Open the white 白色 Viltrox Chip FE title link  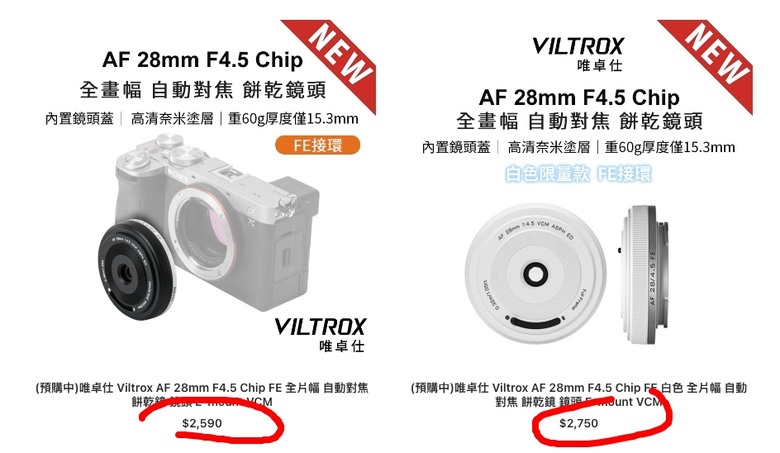579,394
